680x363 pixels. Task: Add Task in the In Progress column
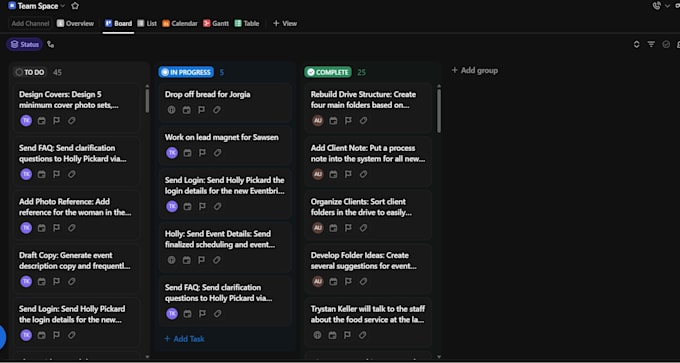[x=184, y=339]
